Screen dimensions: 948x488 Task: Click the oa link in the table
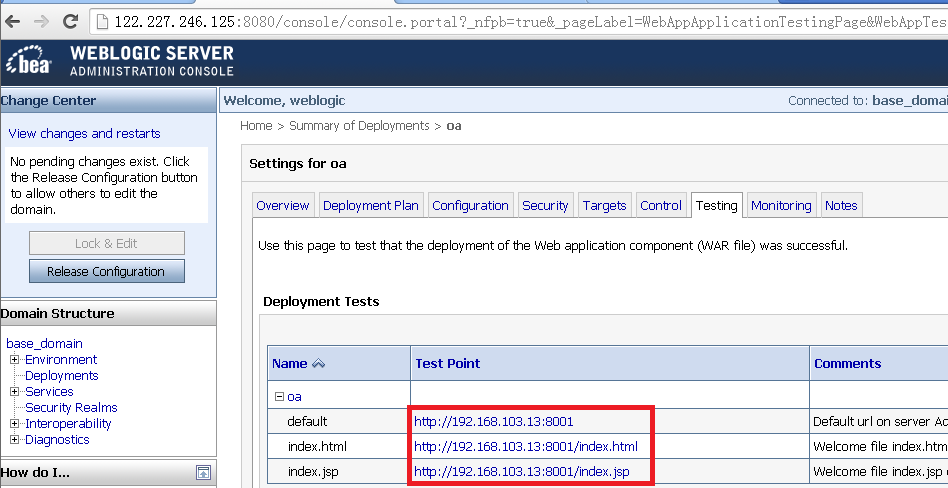tap(294, 397)
